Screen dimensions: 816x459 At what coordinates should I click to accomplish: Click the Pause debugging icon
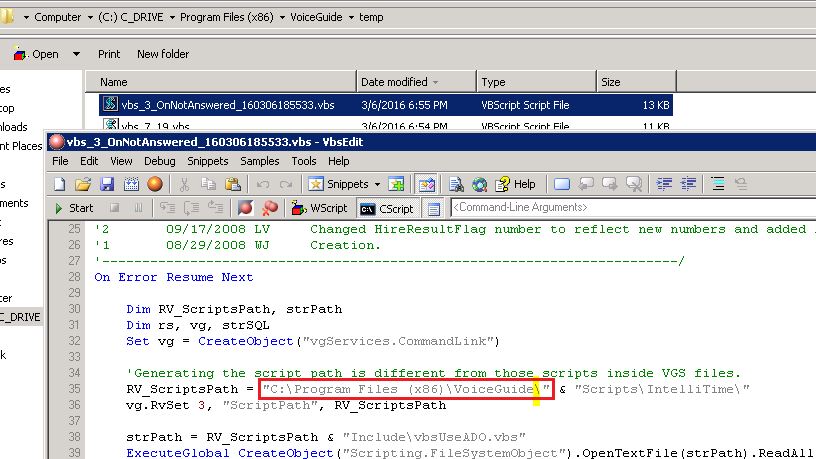[x=138, y=208]
